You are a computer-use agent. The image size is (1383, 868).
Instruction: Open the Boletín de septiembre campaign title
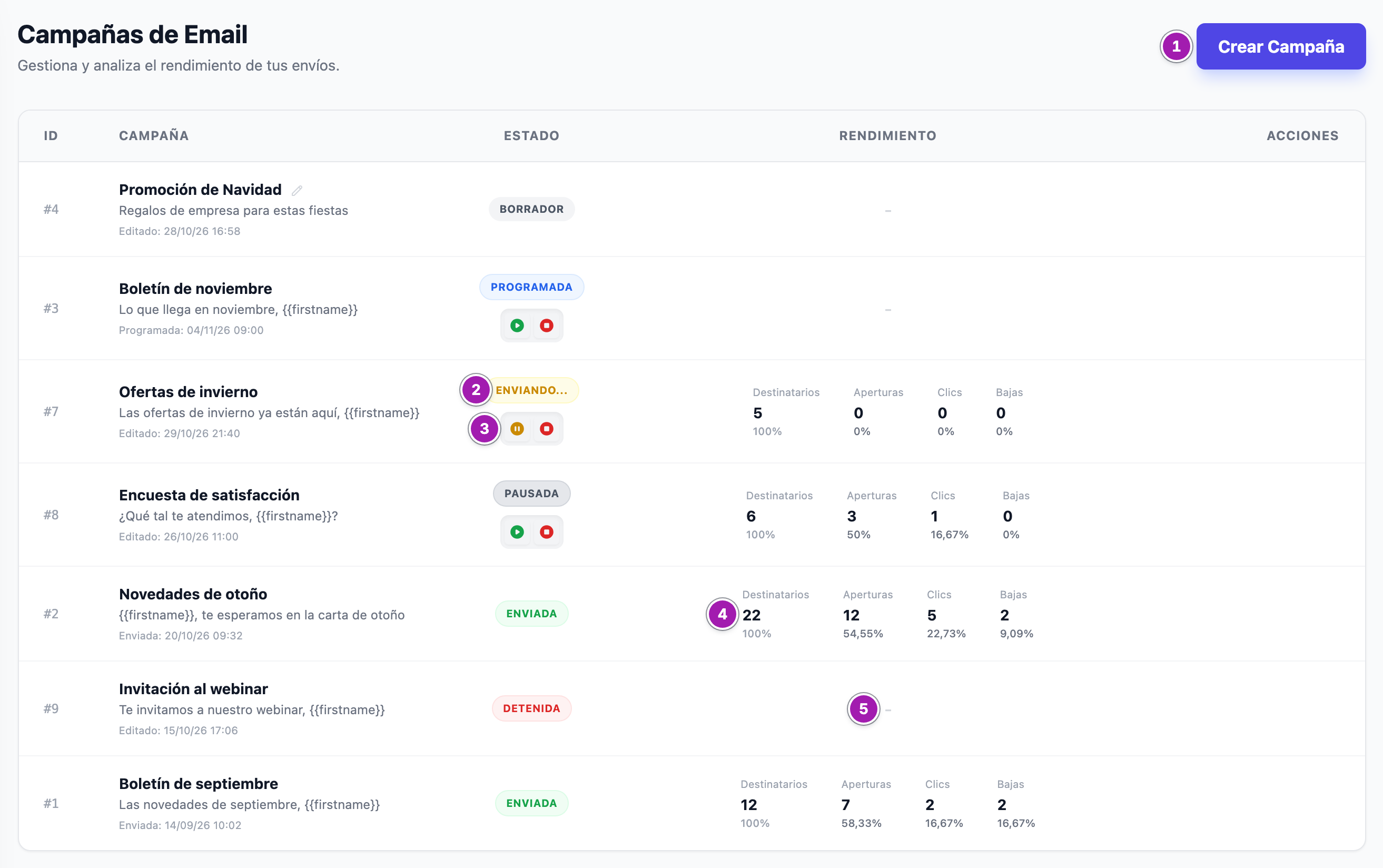pos(198,784)
